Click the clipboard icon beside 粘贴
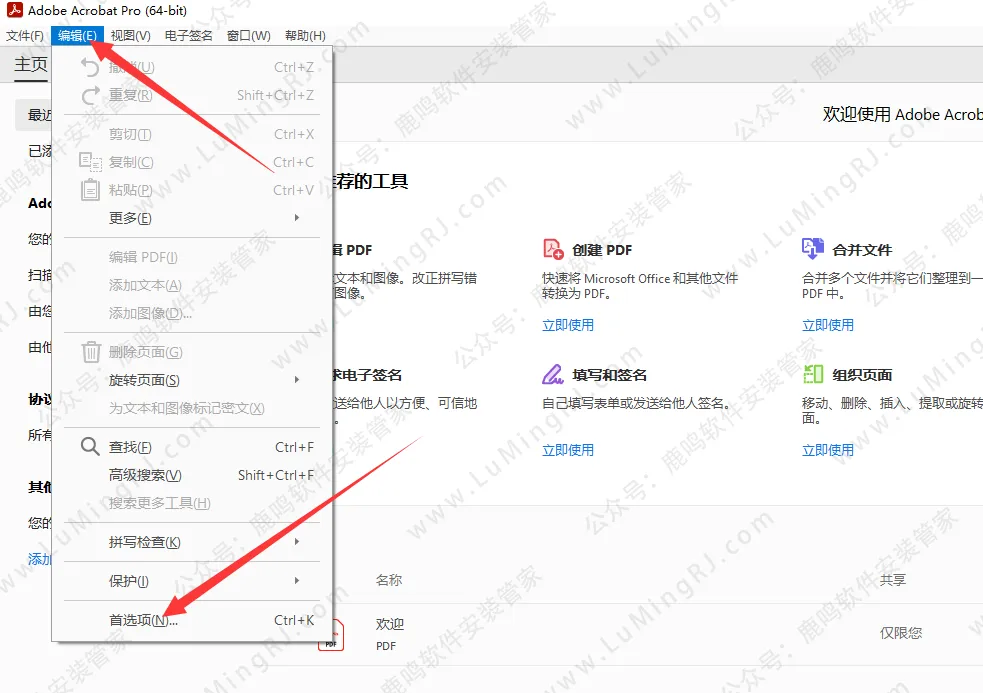983x693 pixels. 90,190
